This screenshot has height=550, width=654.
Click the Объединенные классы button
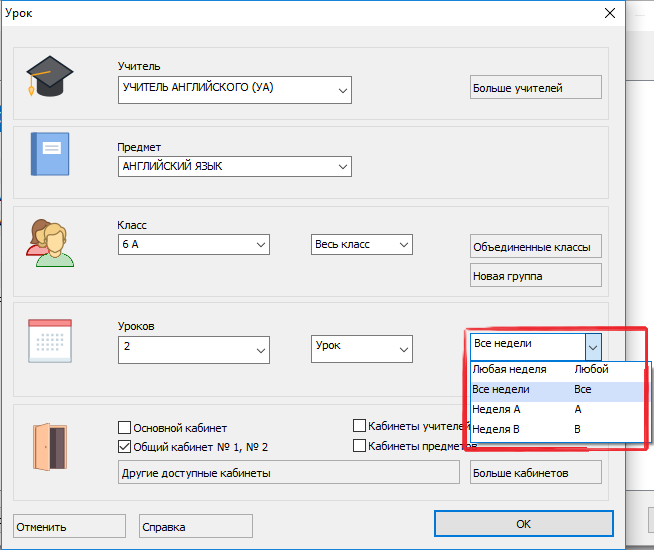535,247
